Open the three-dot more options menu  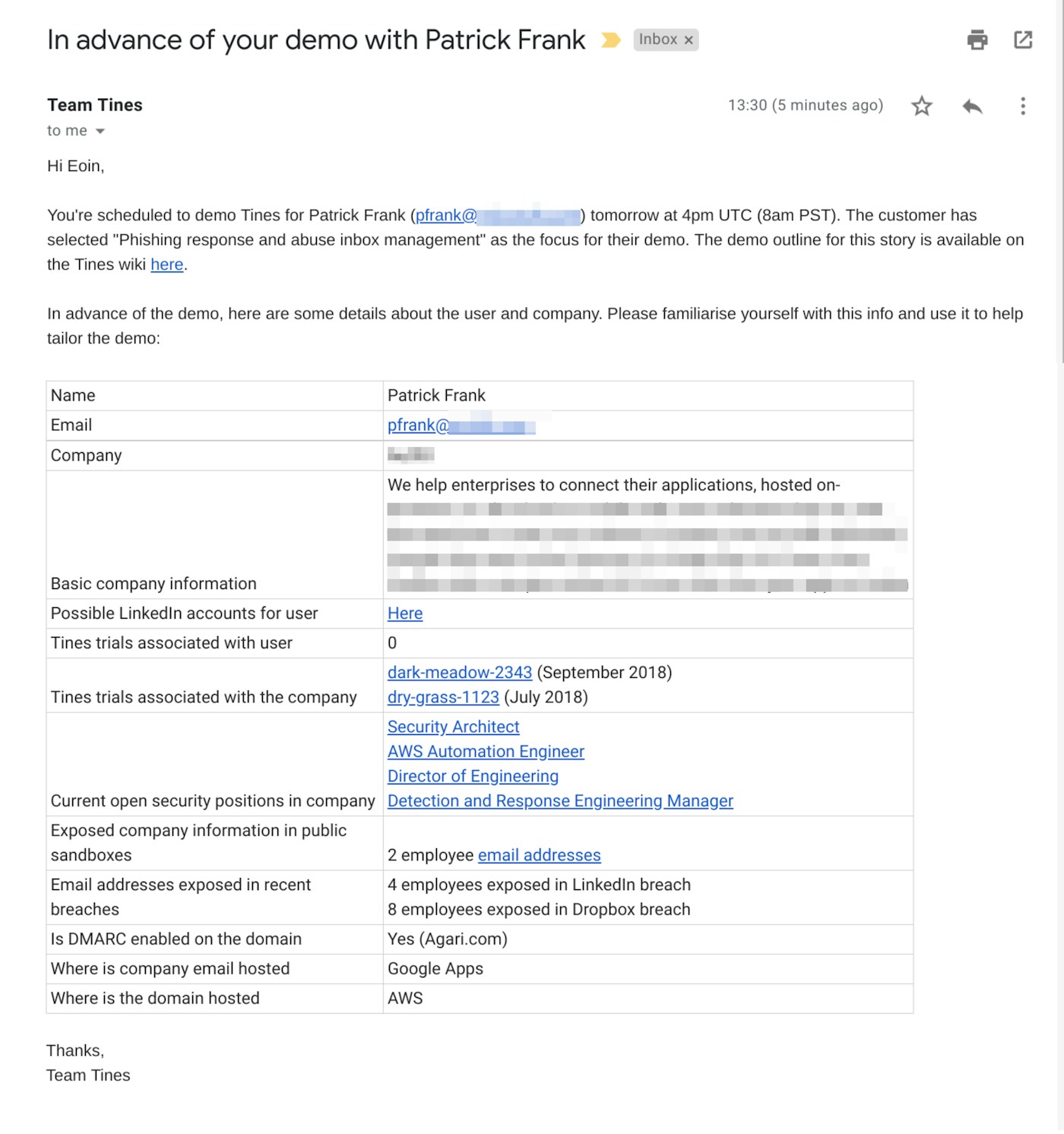click(1023, 106)
